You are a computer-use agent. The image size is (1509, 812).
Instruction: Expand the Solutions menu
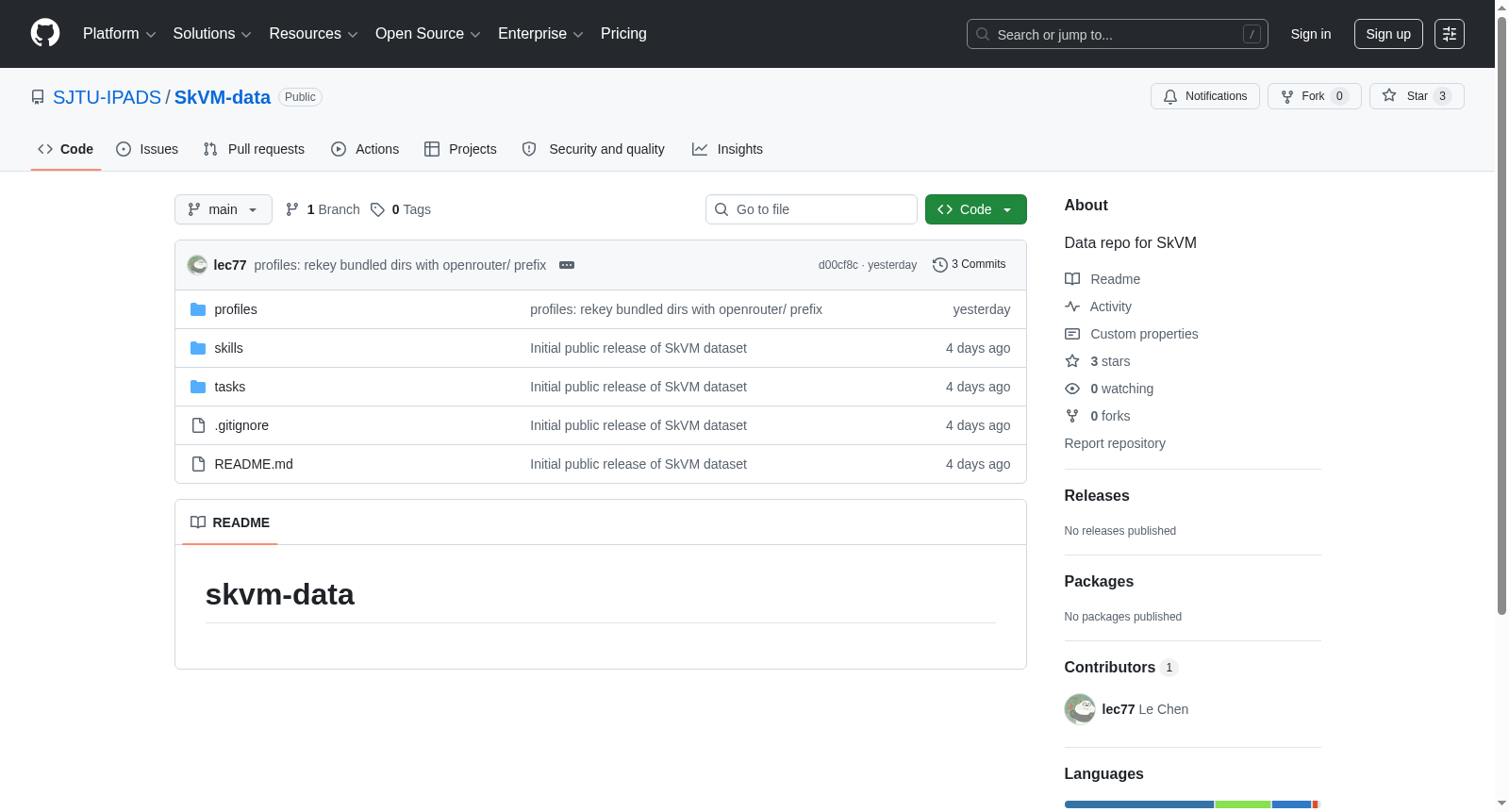coord(212,34)
